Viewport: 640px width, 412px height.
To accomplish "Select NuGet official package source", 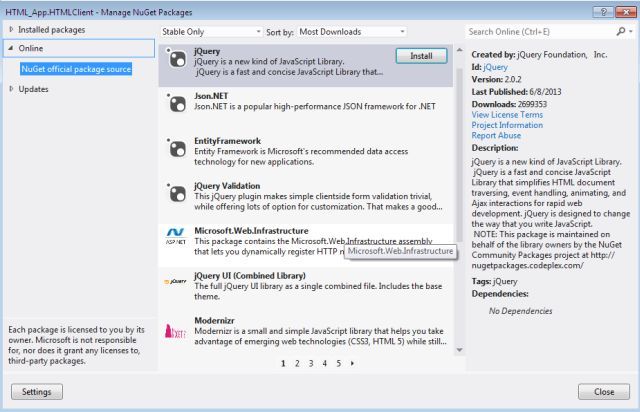I will pyautogui.click(x=76, y=69).
